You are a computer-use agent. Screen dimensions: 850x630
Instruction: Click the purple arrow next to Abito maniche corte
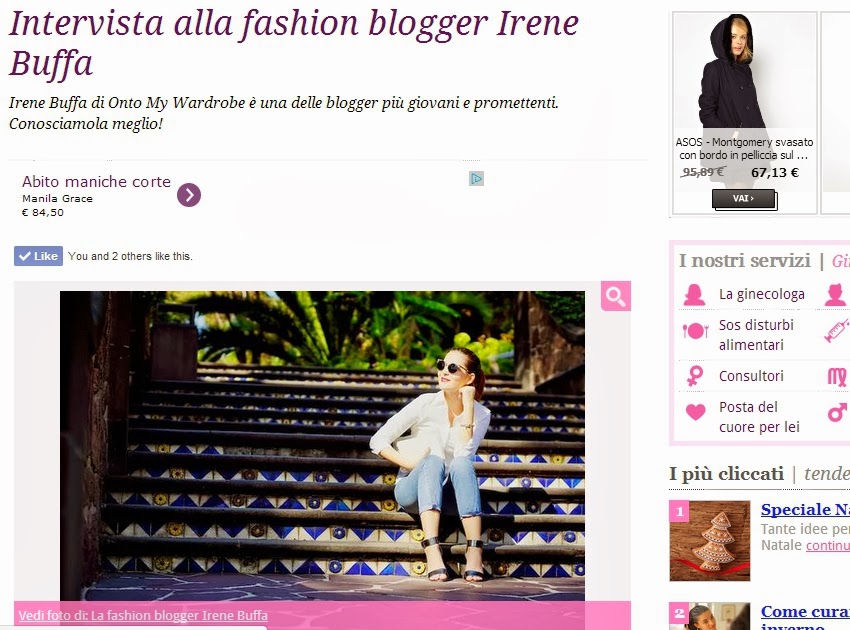pos(189,195)
